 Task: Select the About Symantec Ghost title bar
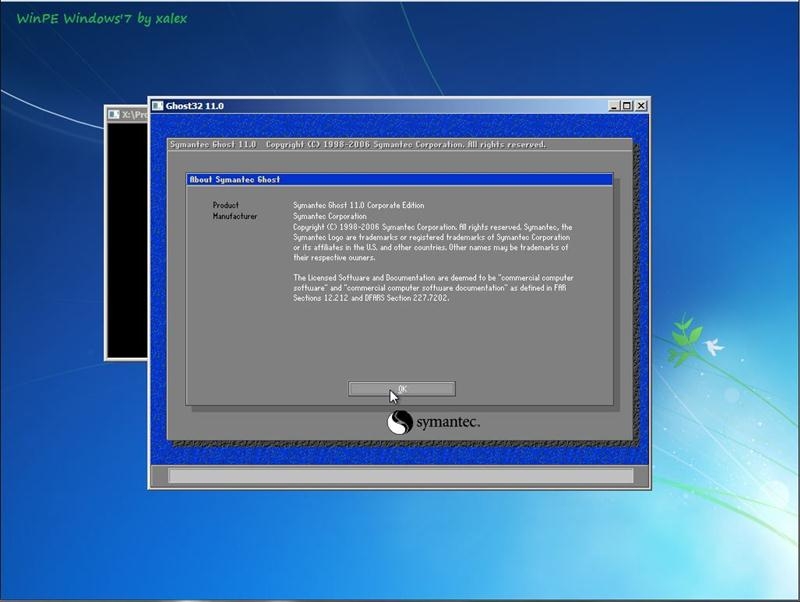coord(399,180)
